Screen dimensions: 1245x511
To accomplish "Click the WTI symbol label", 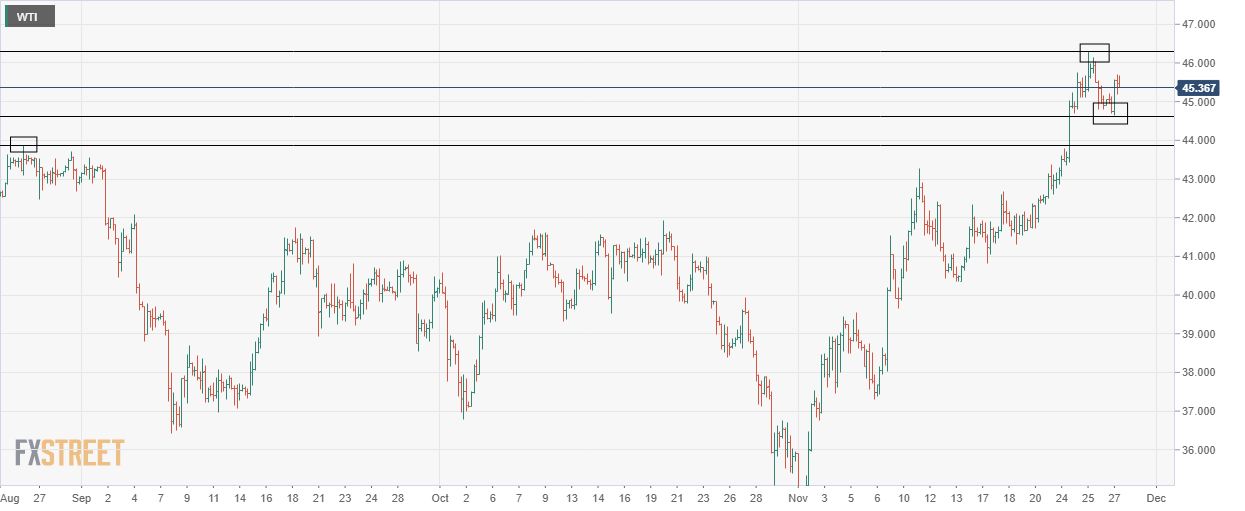I will [30, 16].
